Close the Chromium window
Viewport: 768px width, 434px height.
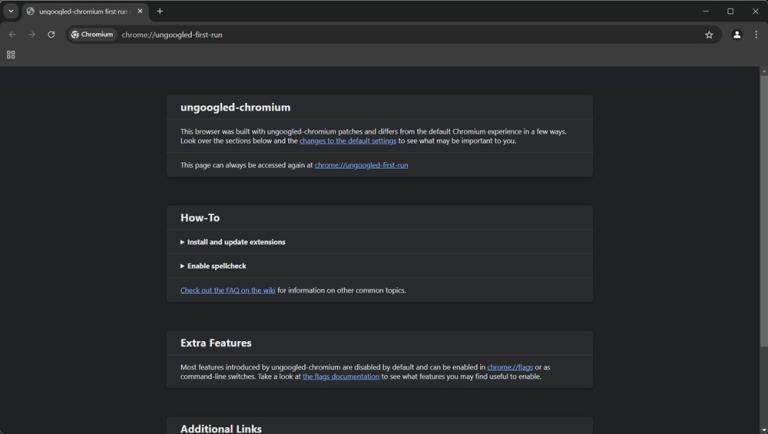[755, 11]
